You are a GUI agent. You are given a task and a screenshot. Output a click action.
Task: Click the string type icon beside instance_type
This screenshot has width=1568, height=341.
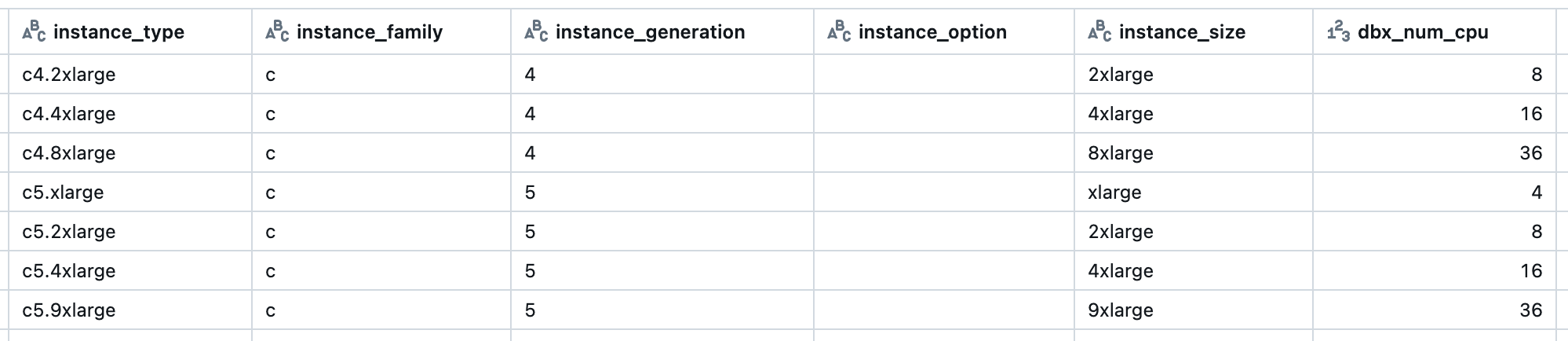point(34,32)
